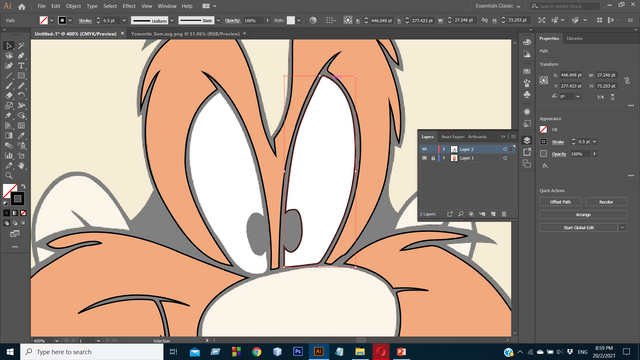The image size is (640, 360).
Task: Open zoom level dropdown at bottom
Action: pos(56,340)
